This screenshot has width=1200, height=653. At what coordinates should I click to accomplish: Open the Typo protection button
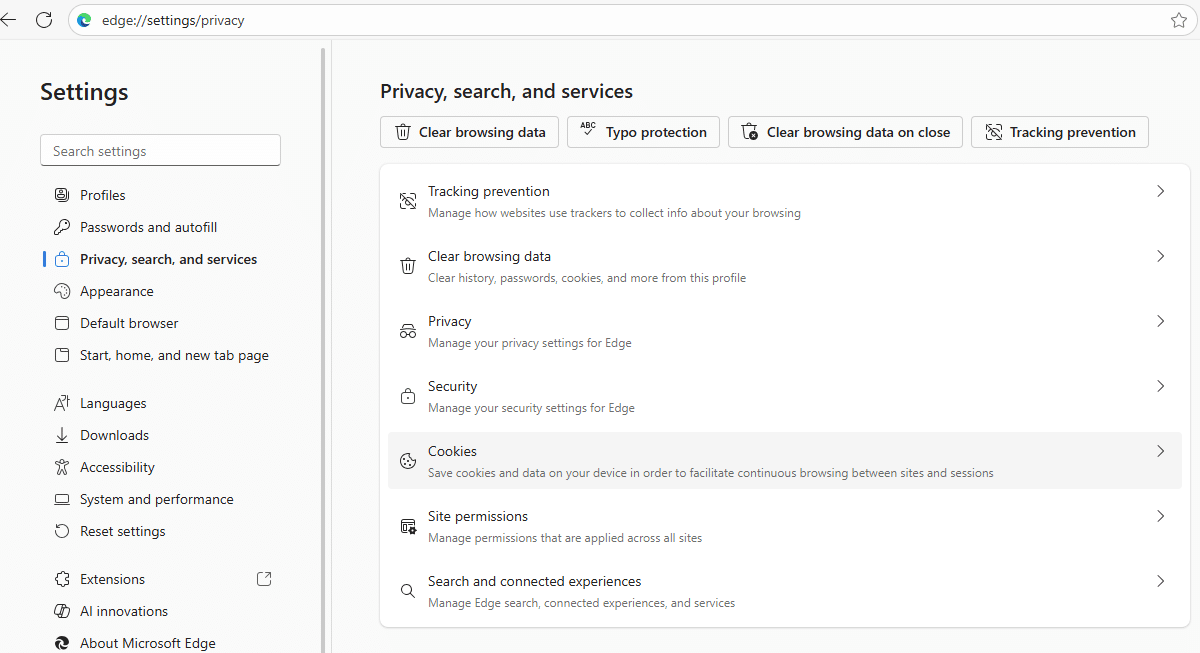(x=643, y=131)
